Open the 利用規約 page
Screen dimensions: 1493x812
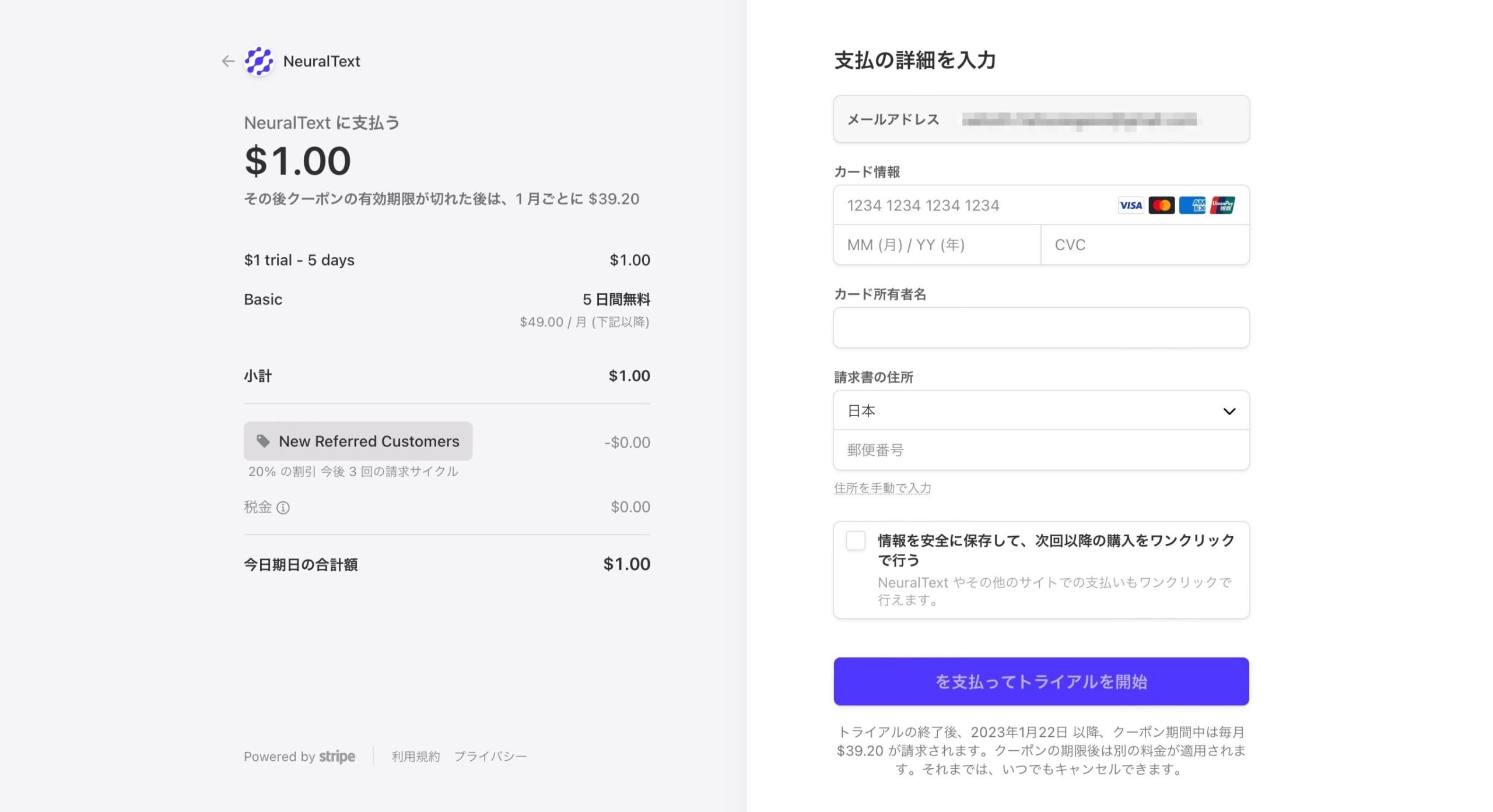tap(415, 755)
